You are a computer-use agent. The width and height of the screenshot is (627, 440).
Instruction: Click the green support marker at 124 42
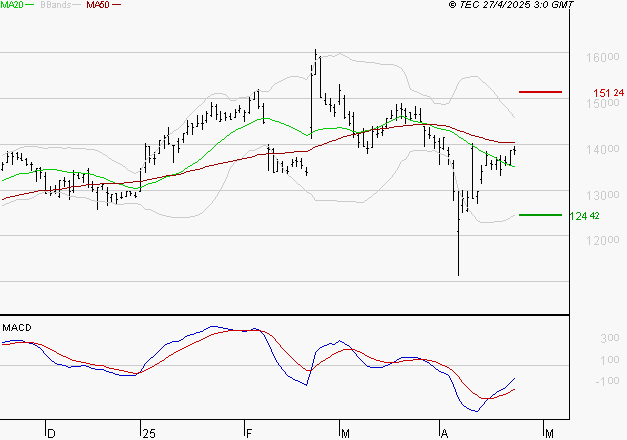[540, 215]
